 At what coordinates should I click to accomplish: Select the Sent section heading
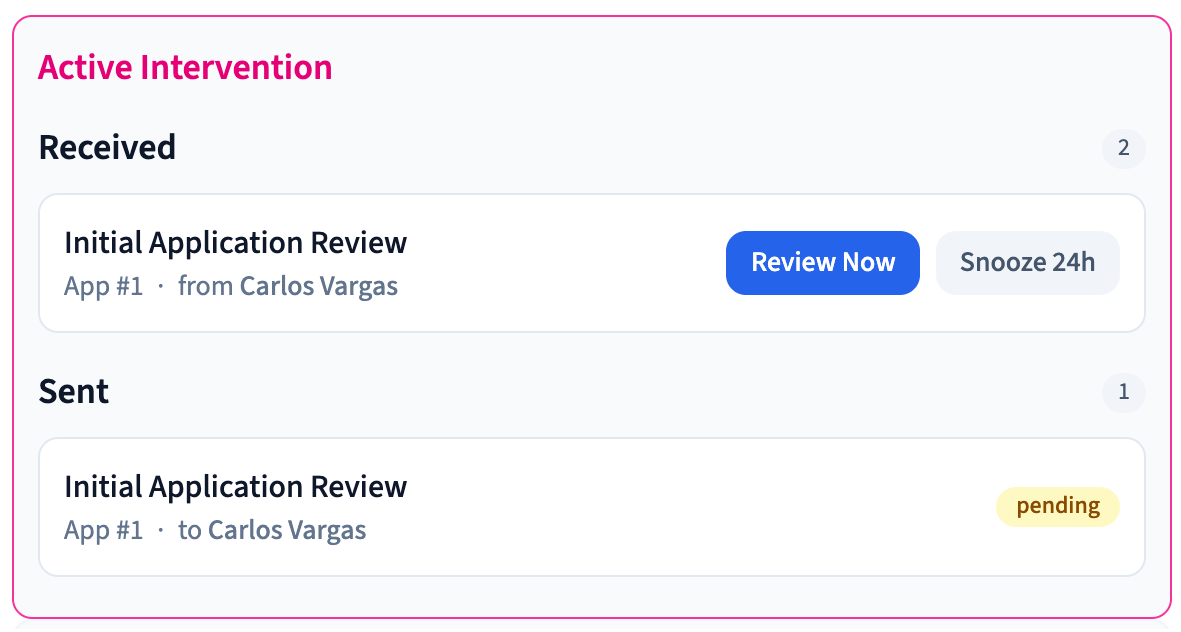74,391
